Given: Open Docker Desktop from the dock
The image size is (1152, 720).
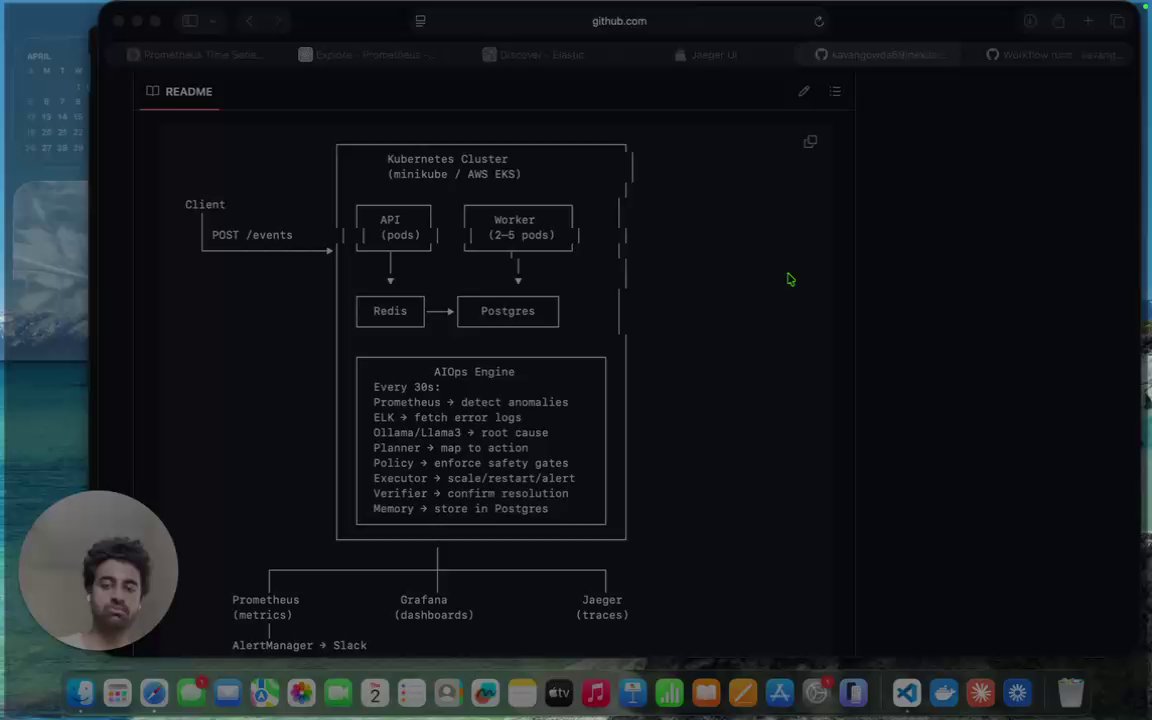Looking at the screenshot, I should click(x=944, y=693).
